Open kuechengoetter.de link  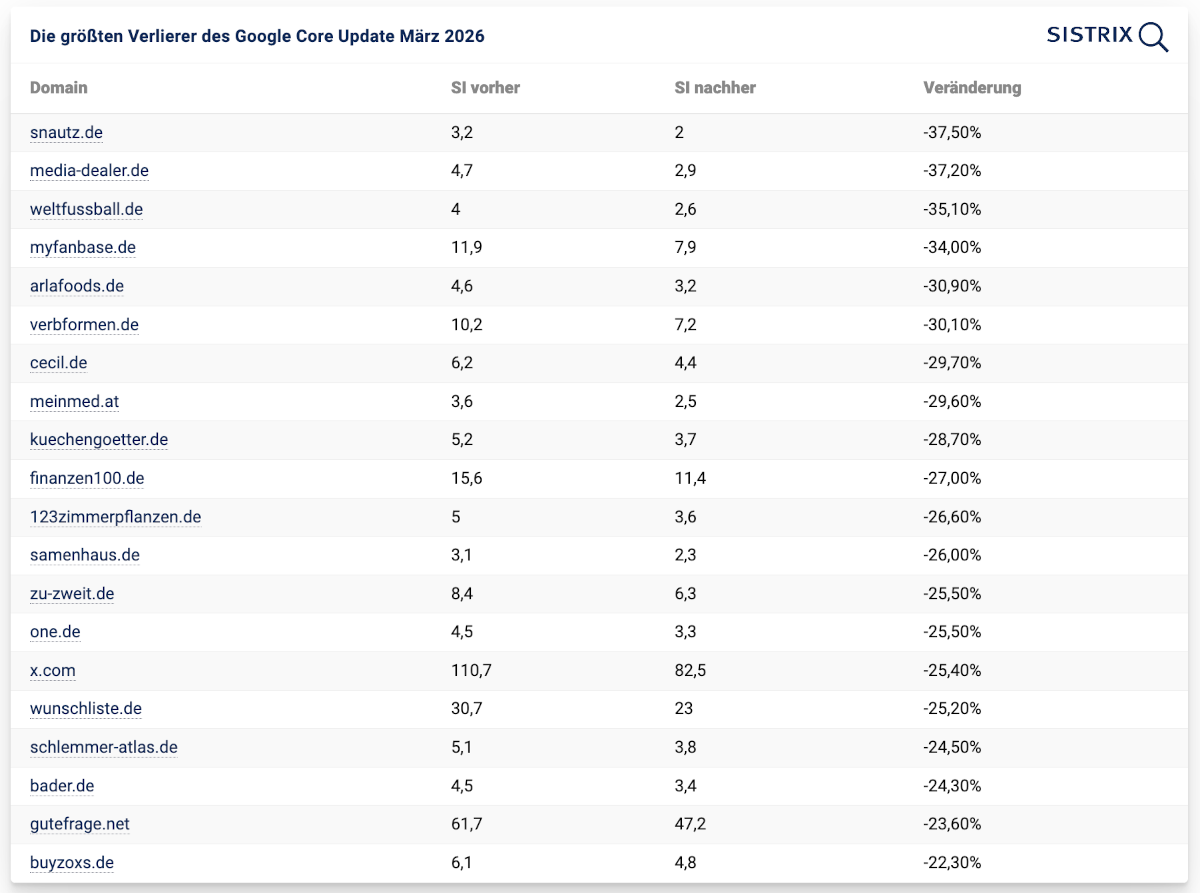point(99,440)
